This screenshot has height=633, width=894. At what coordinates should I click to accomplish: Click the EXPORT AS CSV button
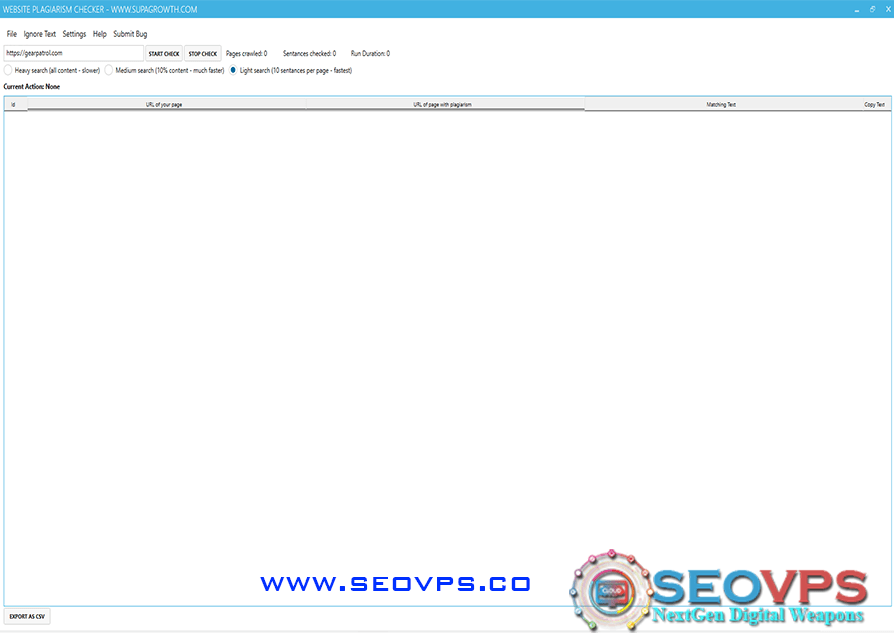point(27,616)
